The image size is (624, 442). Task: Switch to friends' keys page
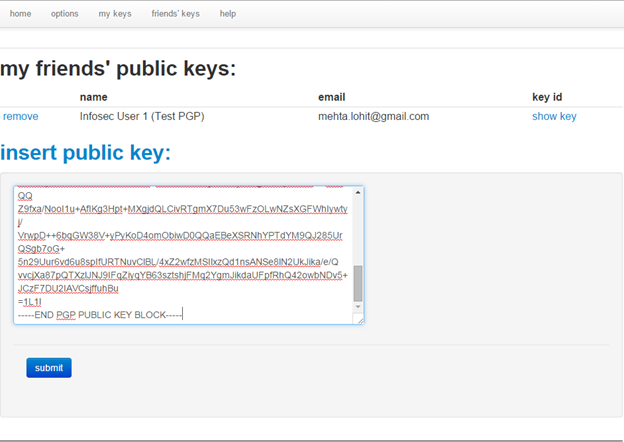175,14
